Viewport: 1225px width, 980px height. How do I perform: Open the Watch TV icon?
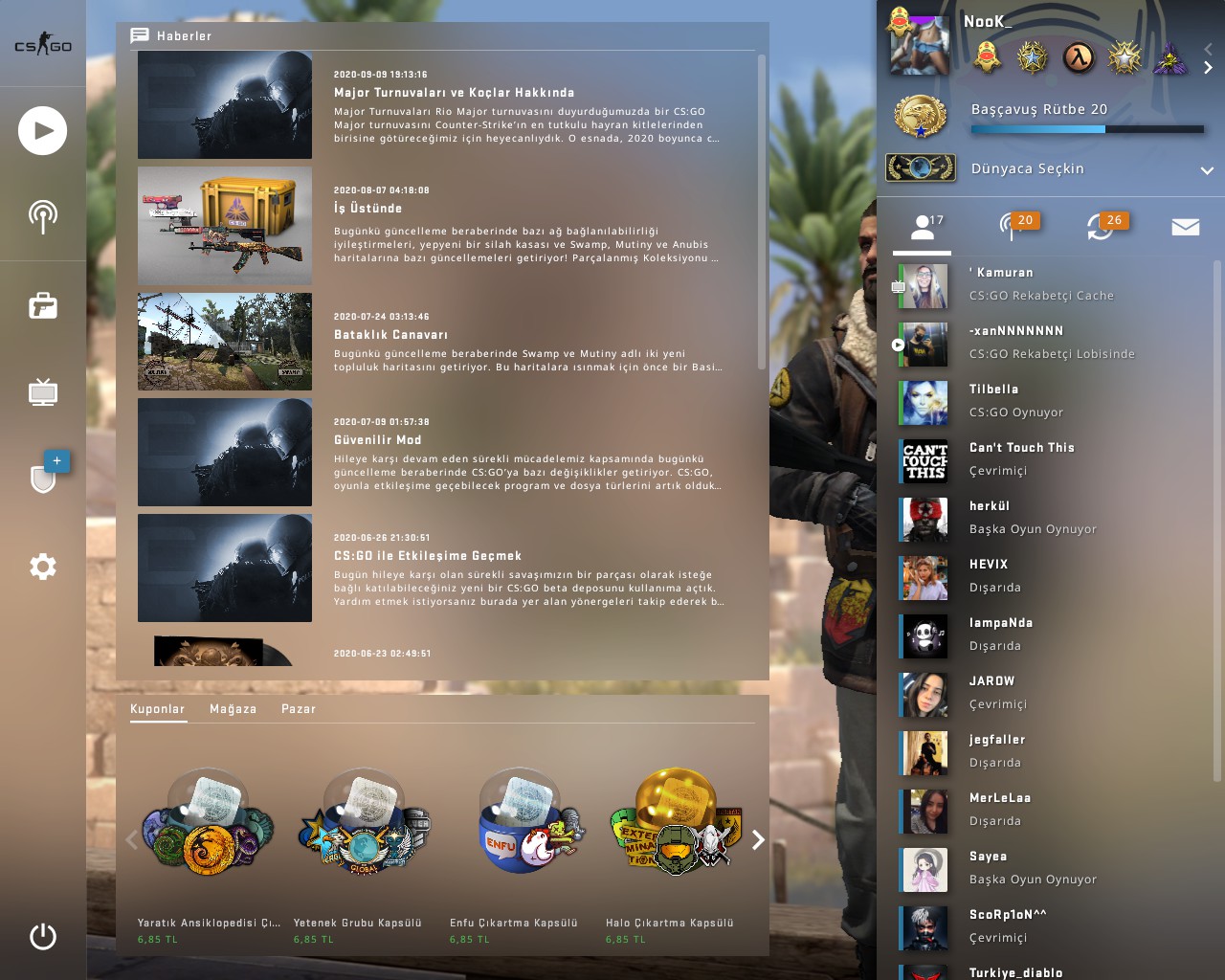[x=43, y=391]
